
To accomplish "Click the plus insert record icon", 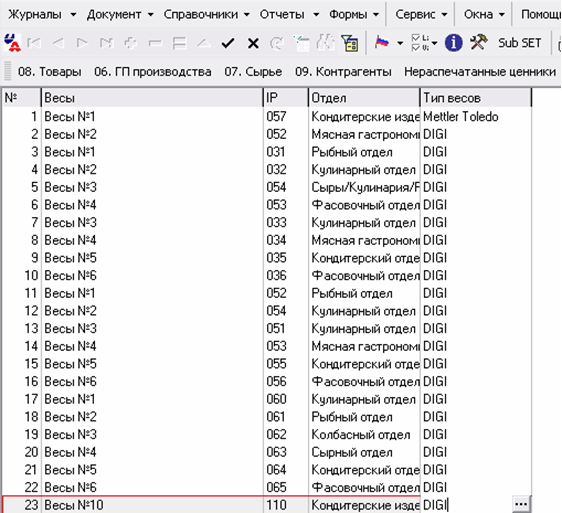I will (130, 43).
